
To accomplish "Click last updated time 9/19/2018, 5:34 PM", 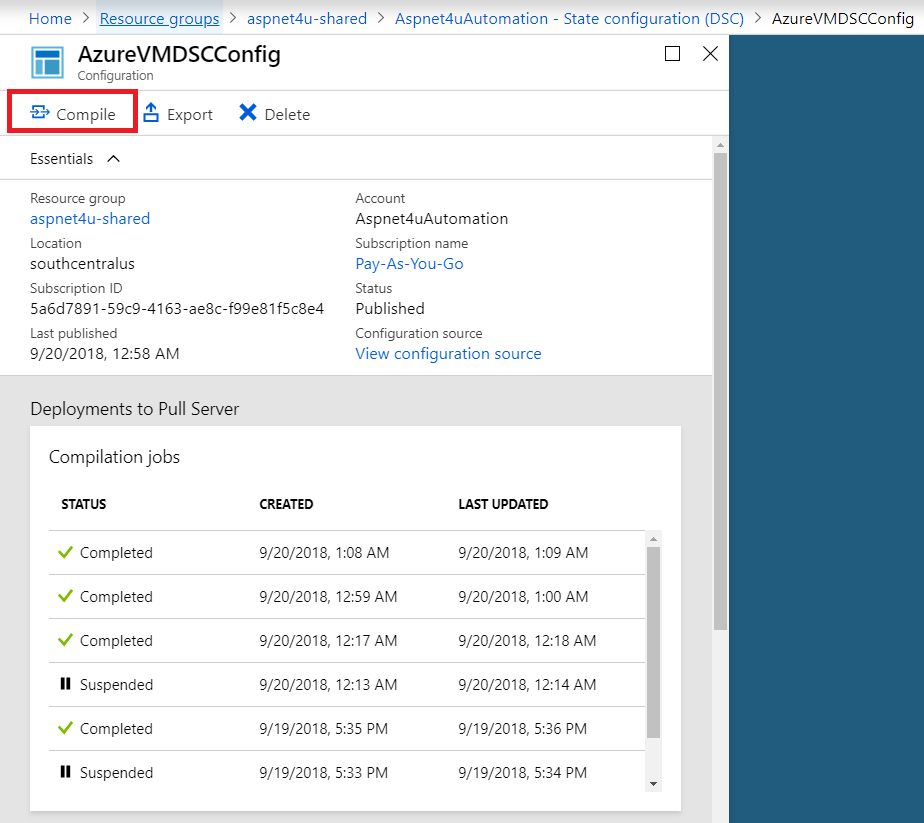I will 523,772.
